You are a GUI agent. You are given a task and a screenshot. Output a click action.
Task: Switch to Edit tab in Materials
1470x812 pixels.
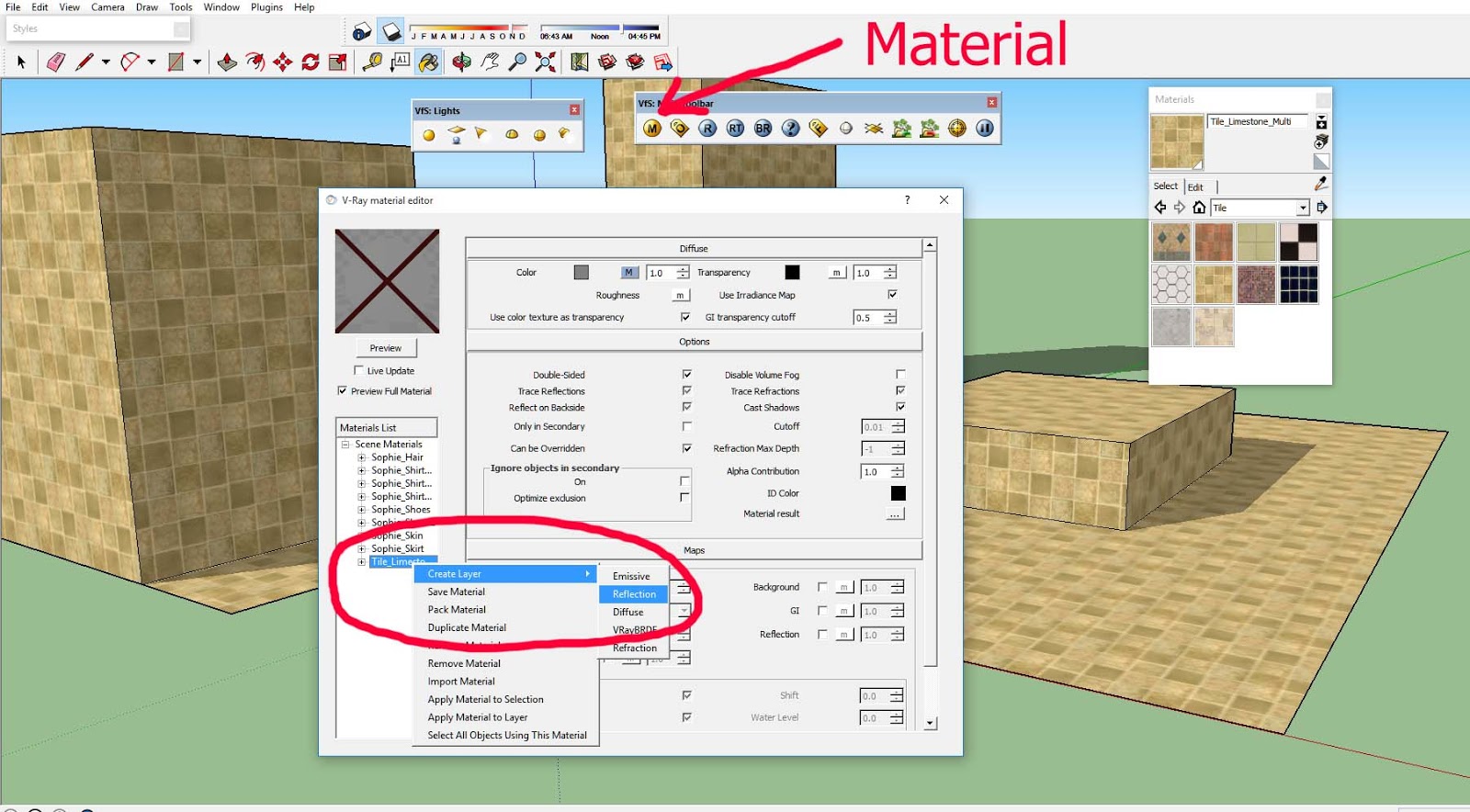(1195, 186)
